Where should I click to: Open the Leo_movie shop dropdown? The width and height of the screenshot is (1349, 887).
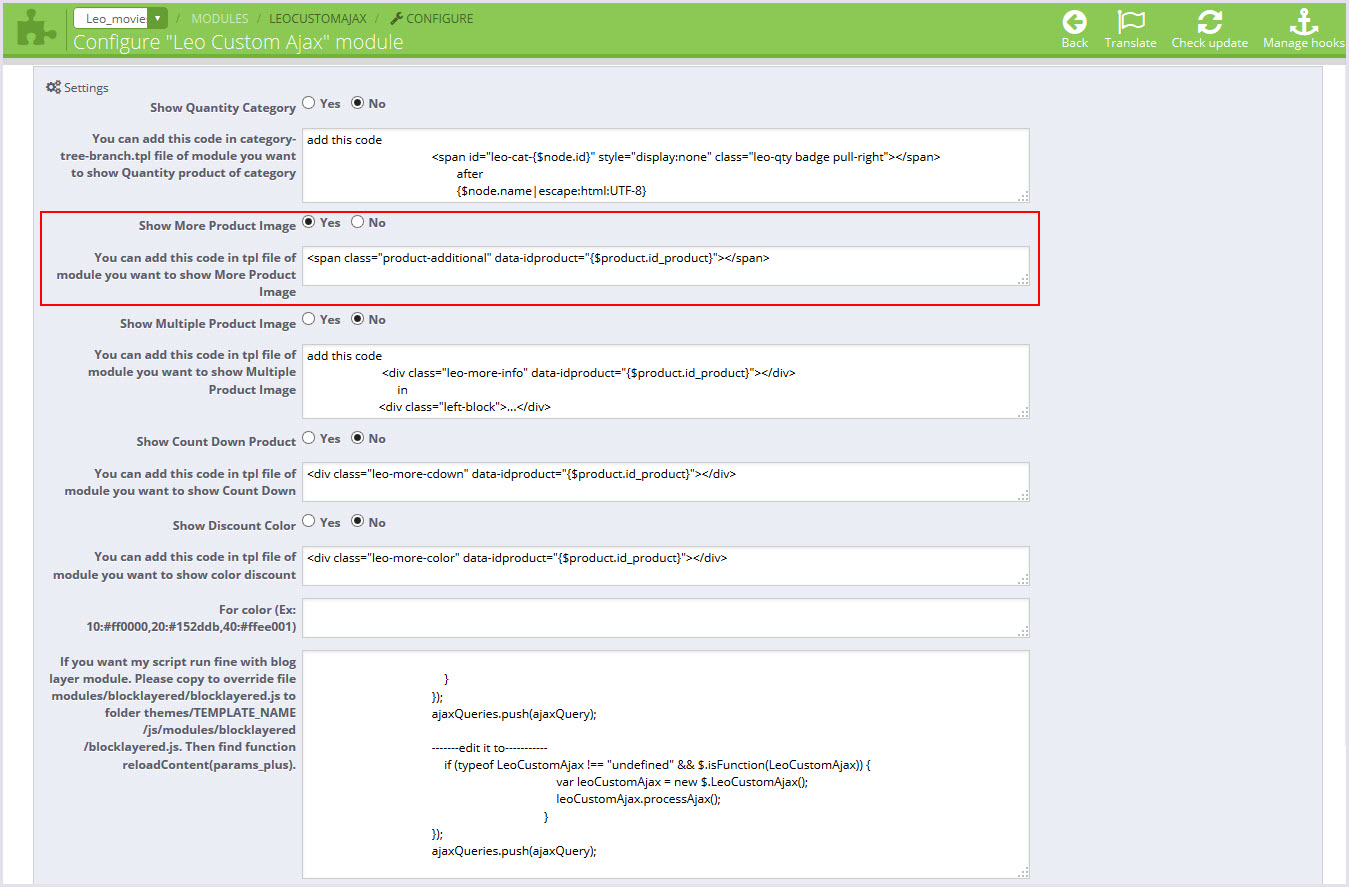tap(120, 18)
